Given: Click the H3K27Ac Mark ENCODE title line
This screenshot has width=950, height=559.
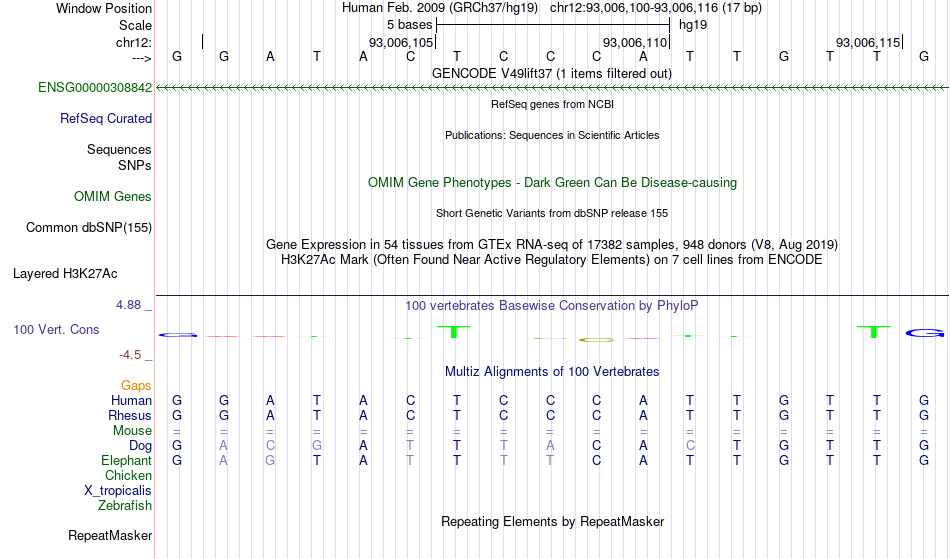Looking at the screenshot, I should pos(552,260).
